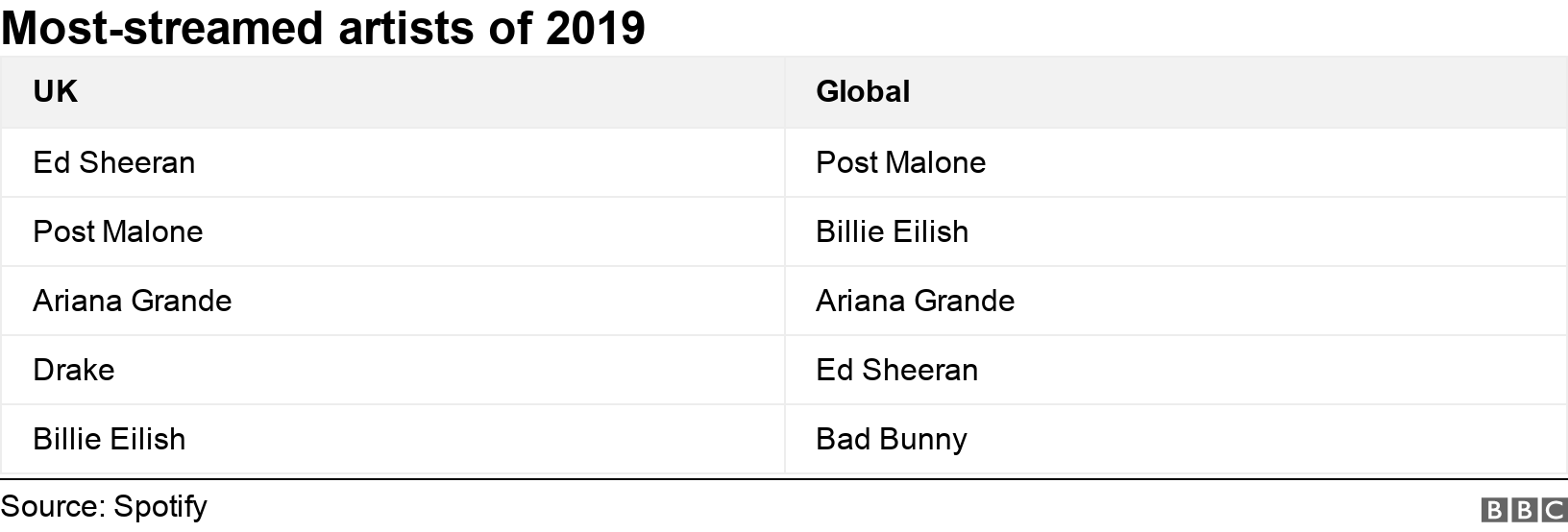Click the middle B block of BBC logo
This screenshot has height=532, width=1568.
tap(1525, 510)
